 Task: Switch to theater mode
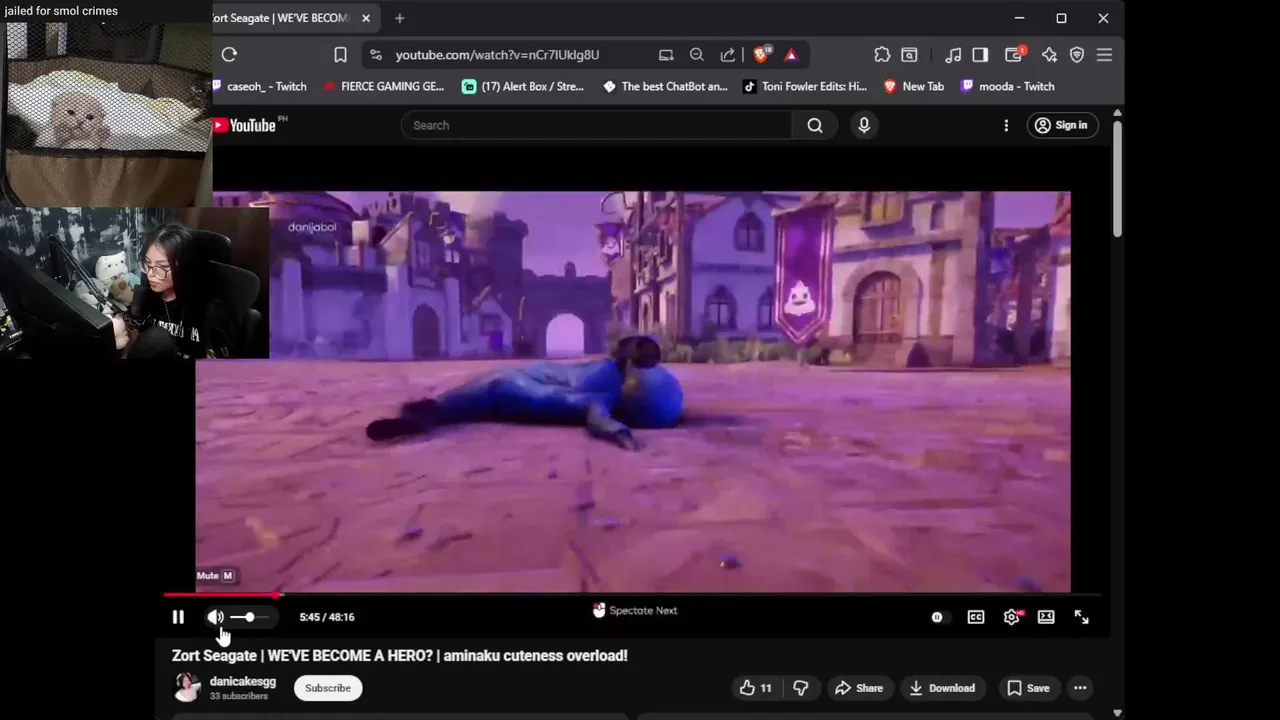(x=1046, y=617)
